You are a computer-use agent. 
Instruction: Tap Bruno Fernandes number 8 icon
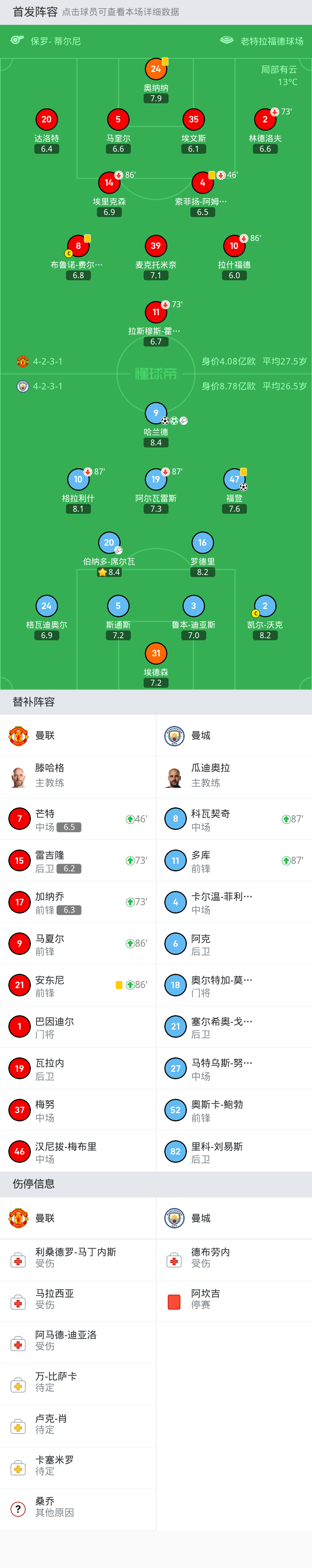point(78,246)
